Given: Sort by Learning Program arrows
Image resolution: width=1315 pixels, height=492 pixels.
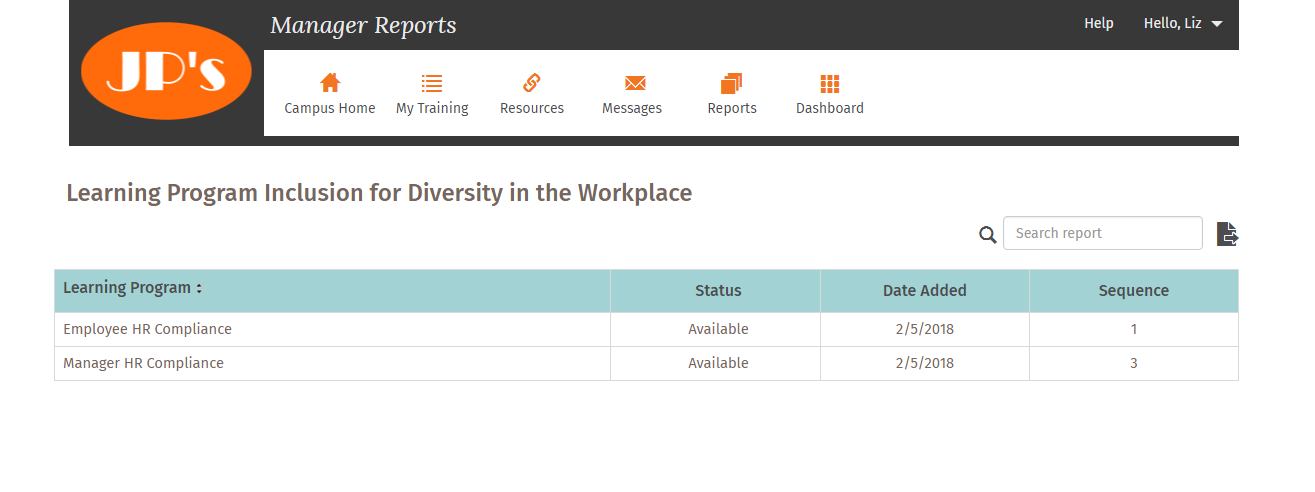Looking at the screenshot, I should 199,289.
